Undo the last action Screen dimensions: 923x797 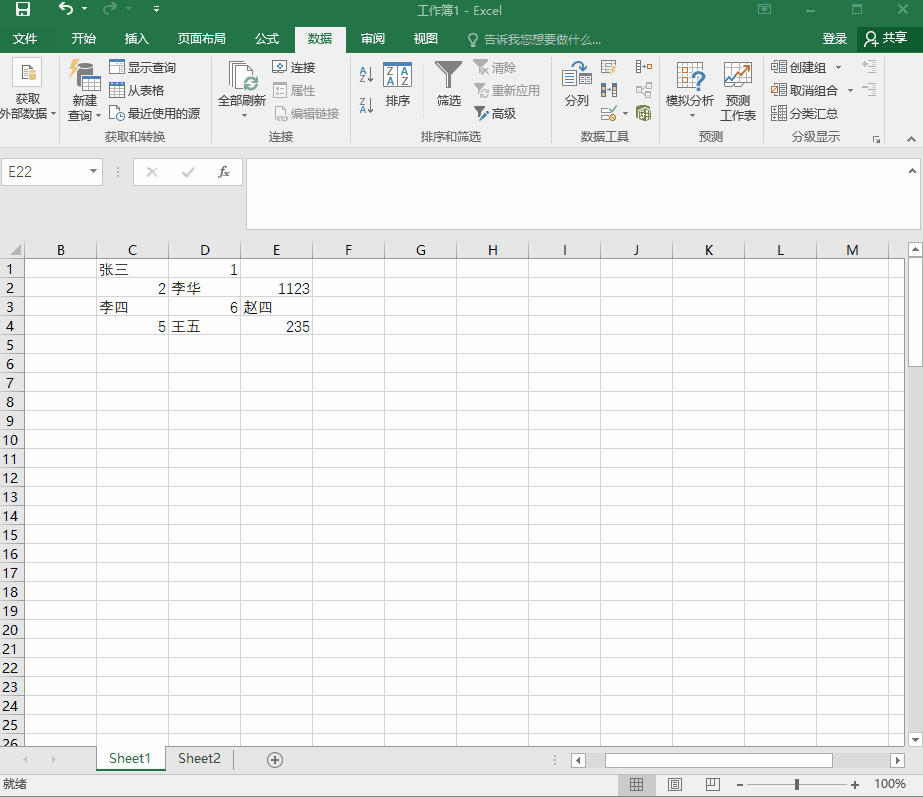point(65,9)
